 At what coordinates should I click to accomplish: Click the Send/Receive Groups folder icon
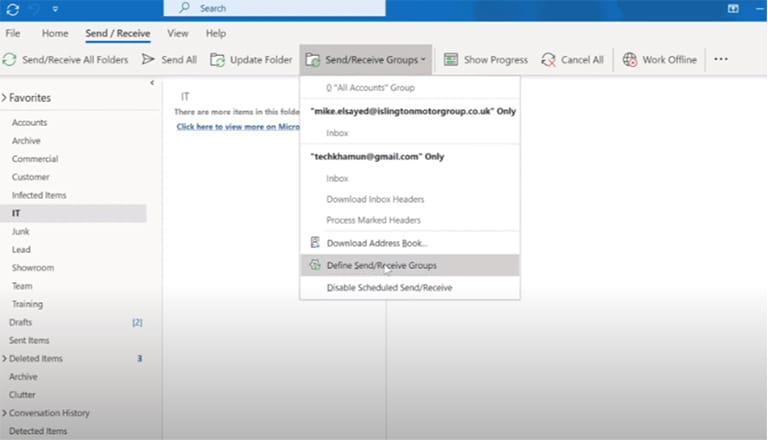(312, 60)
